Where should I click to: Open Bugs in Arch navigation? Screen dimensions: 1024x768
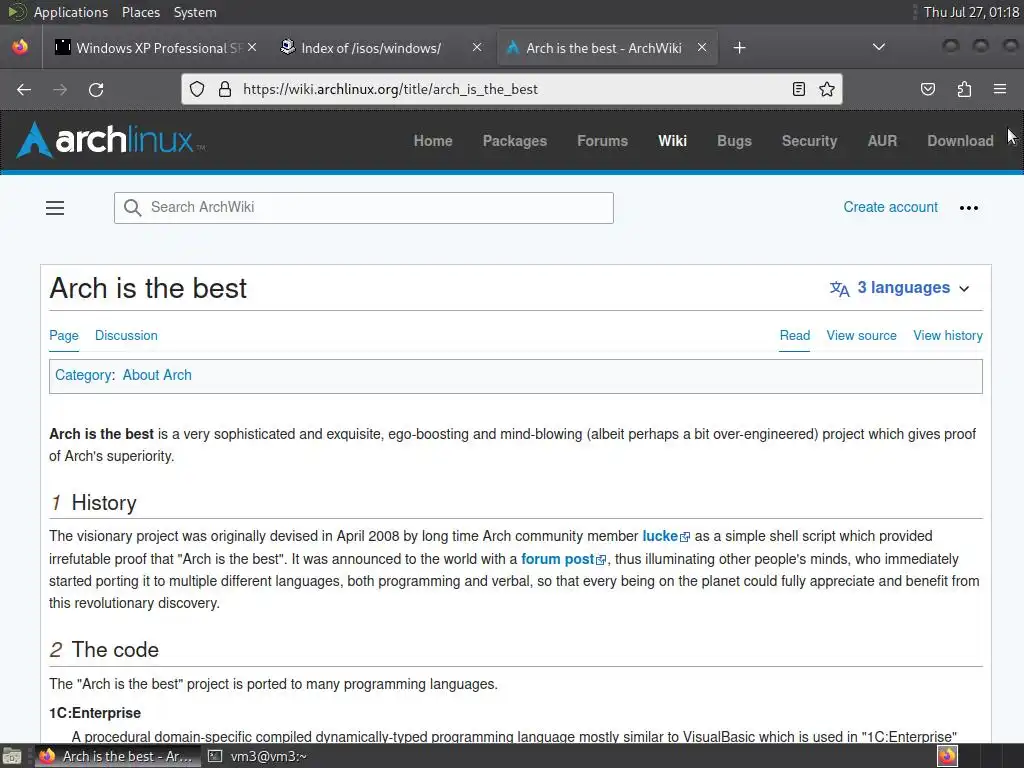tap(734, 141)
